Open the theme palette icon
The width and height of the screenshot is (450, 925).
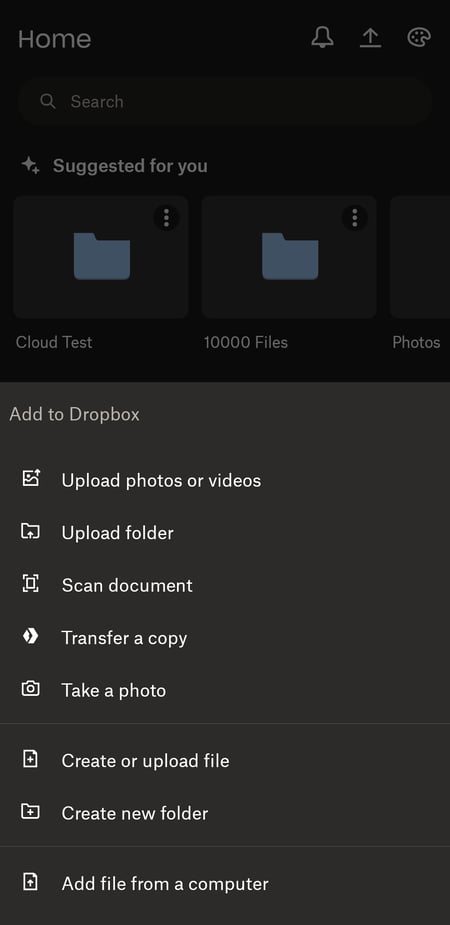click(x=419, y=38)
